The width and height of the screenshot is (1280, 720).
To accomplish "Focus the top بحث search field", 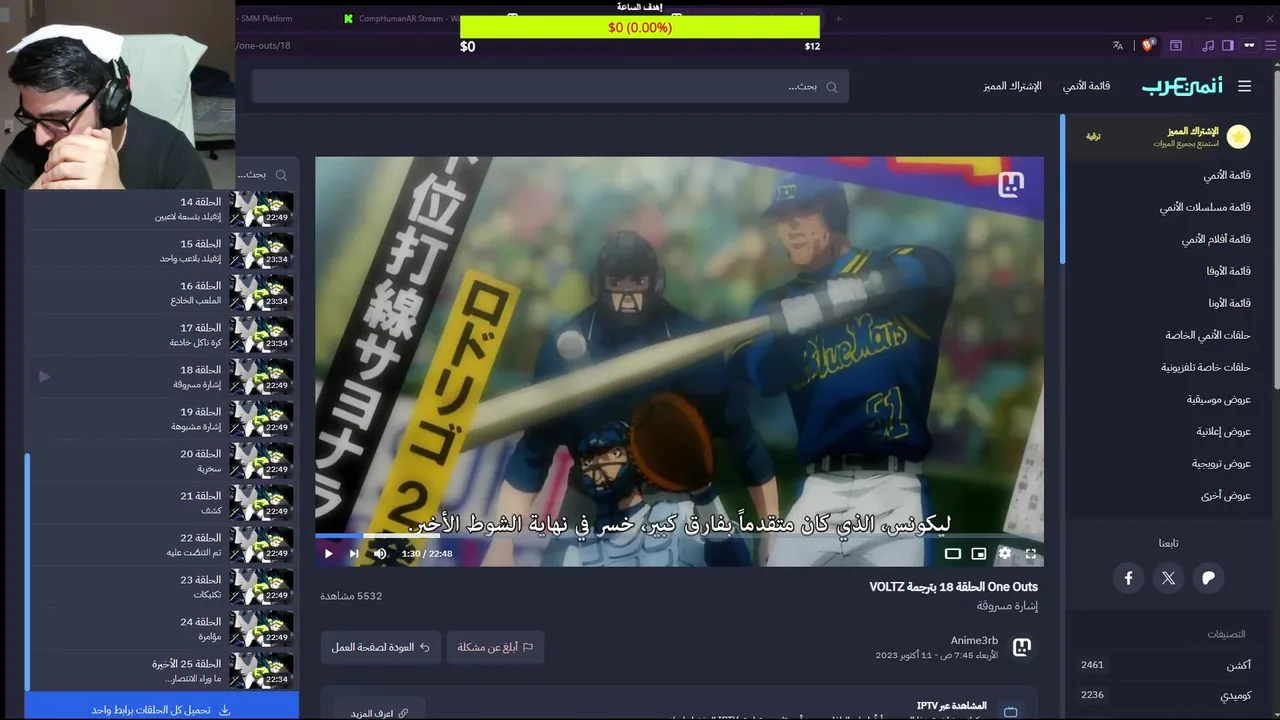I will [550, 86].
